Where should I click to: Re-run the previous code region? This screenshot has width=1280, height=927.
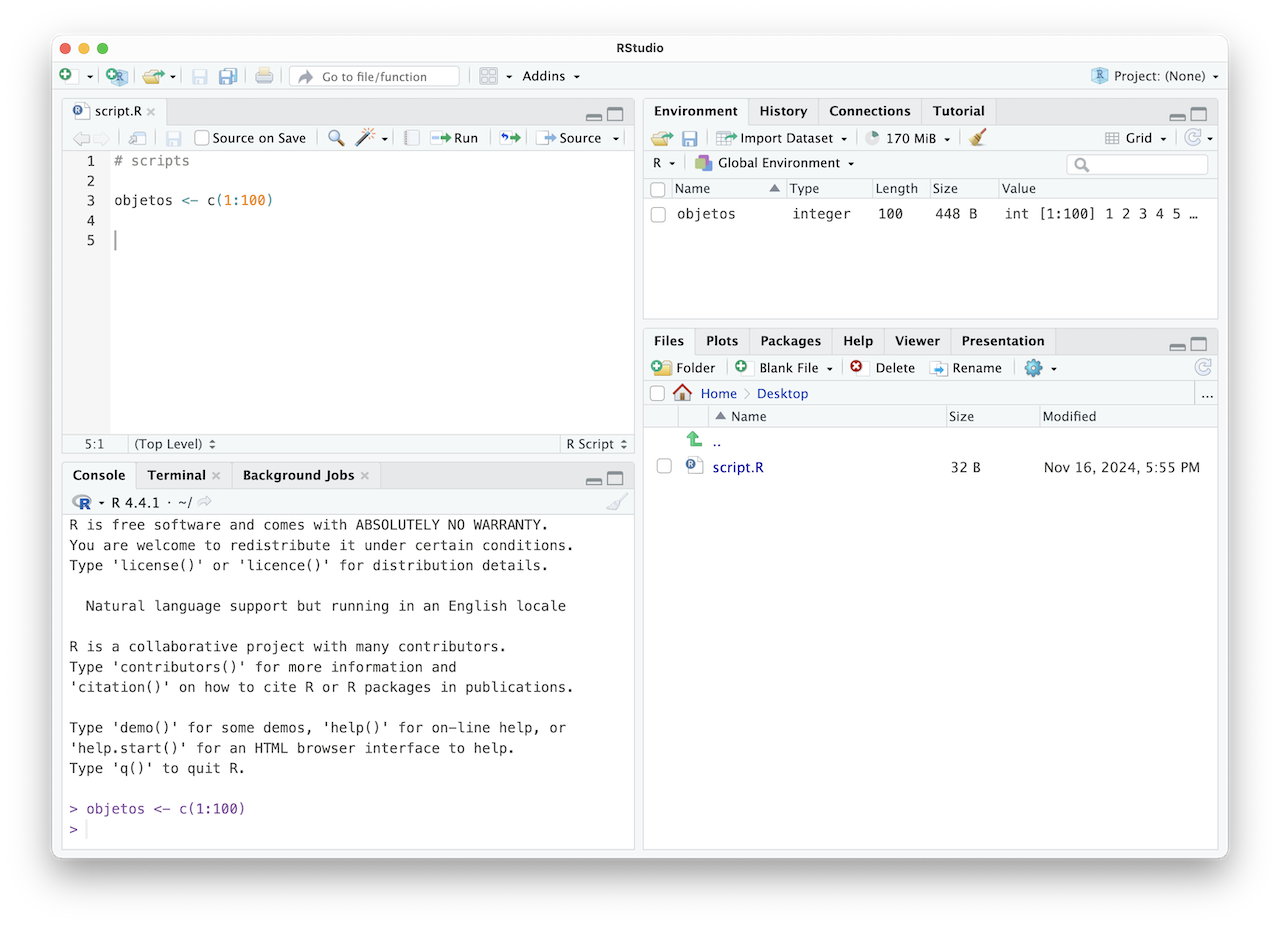point(510,138)
